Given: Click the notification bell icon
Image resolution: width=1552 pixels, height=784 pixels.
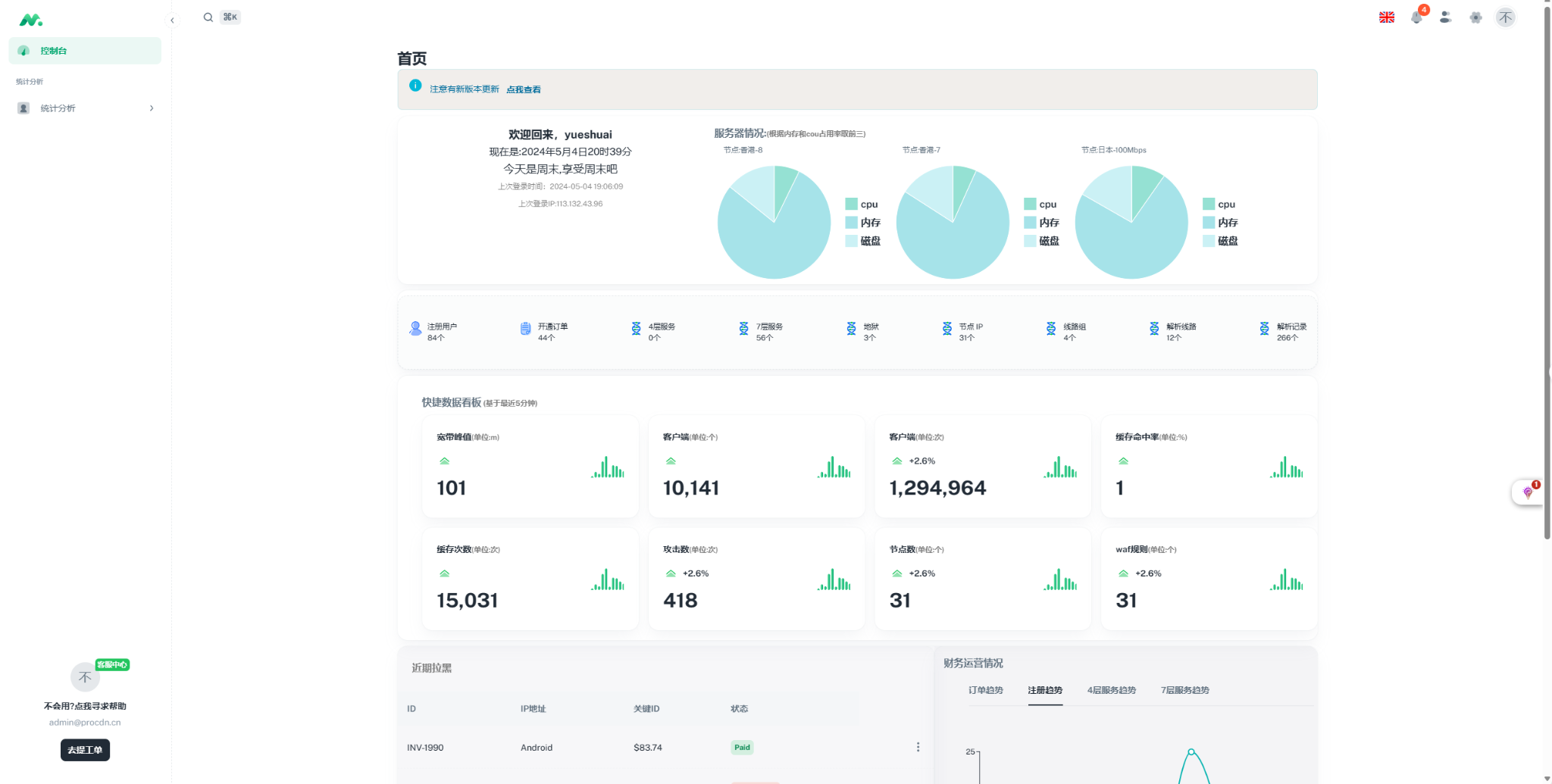Looking at the screenshot, I should point(1416,17).
